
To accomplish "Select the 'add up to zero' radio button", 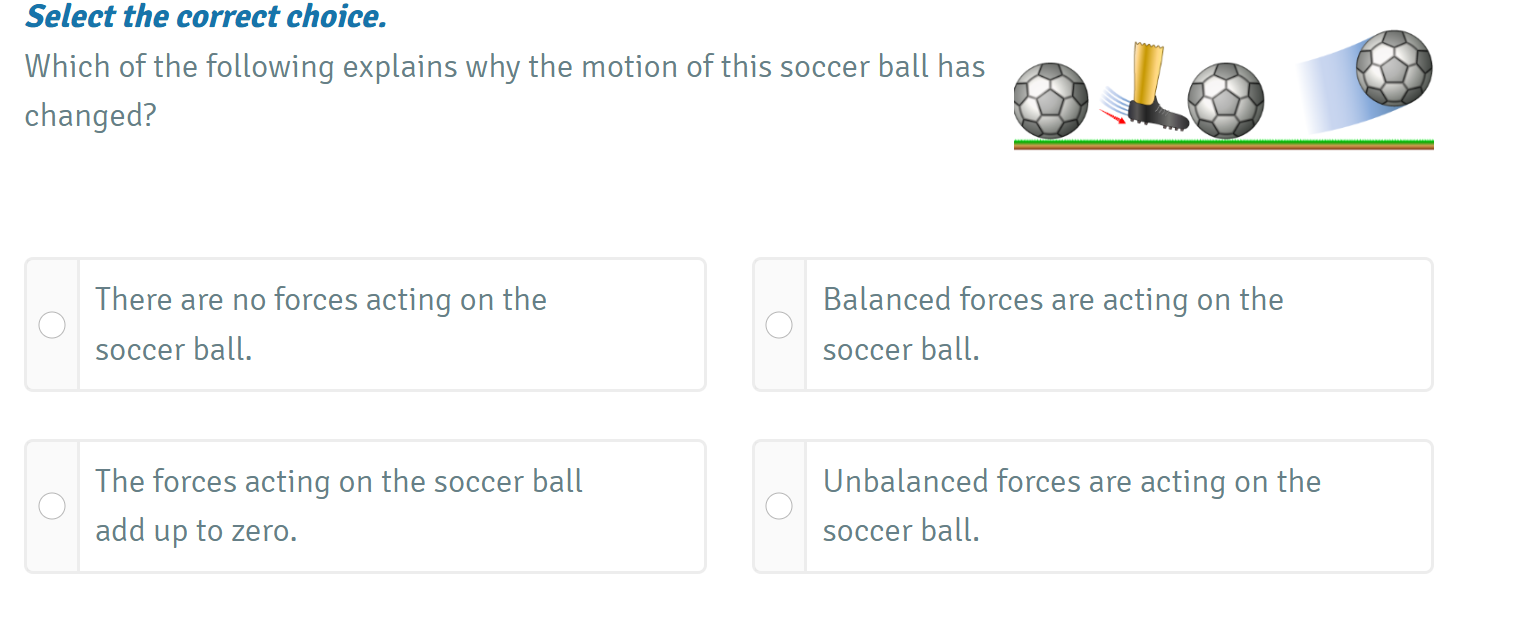I will pyautogui.click(x=52, y=507).
